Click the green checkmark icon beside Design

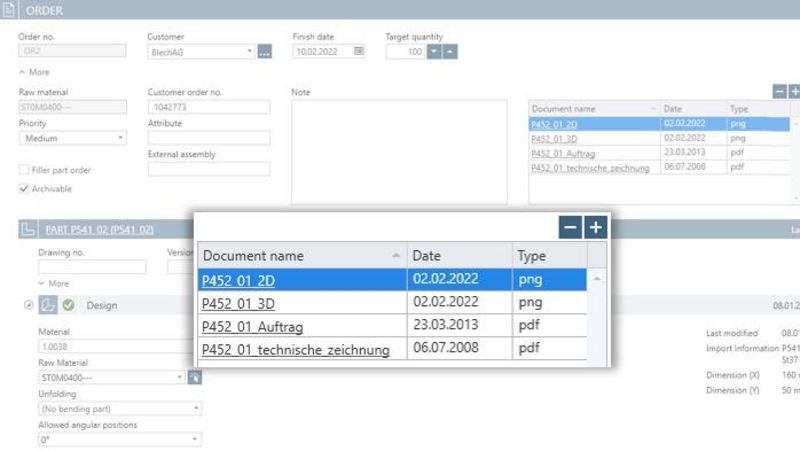point(68,305)
